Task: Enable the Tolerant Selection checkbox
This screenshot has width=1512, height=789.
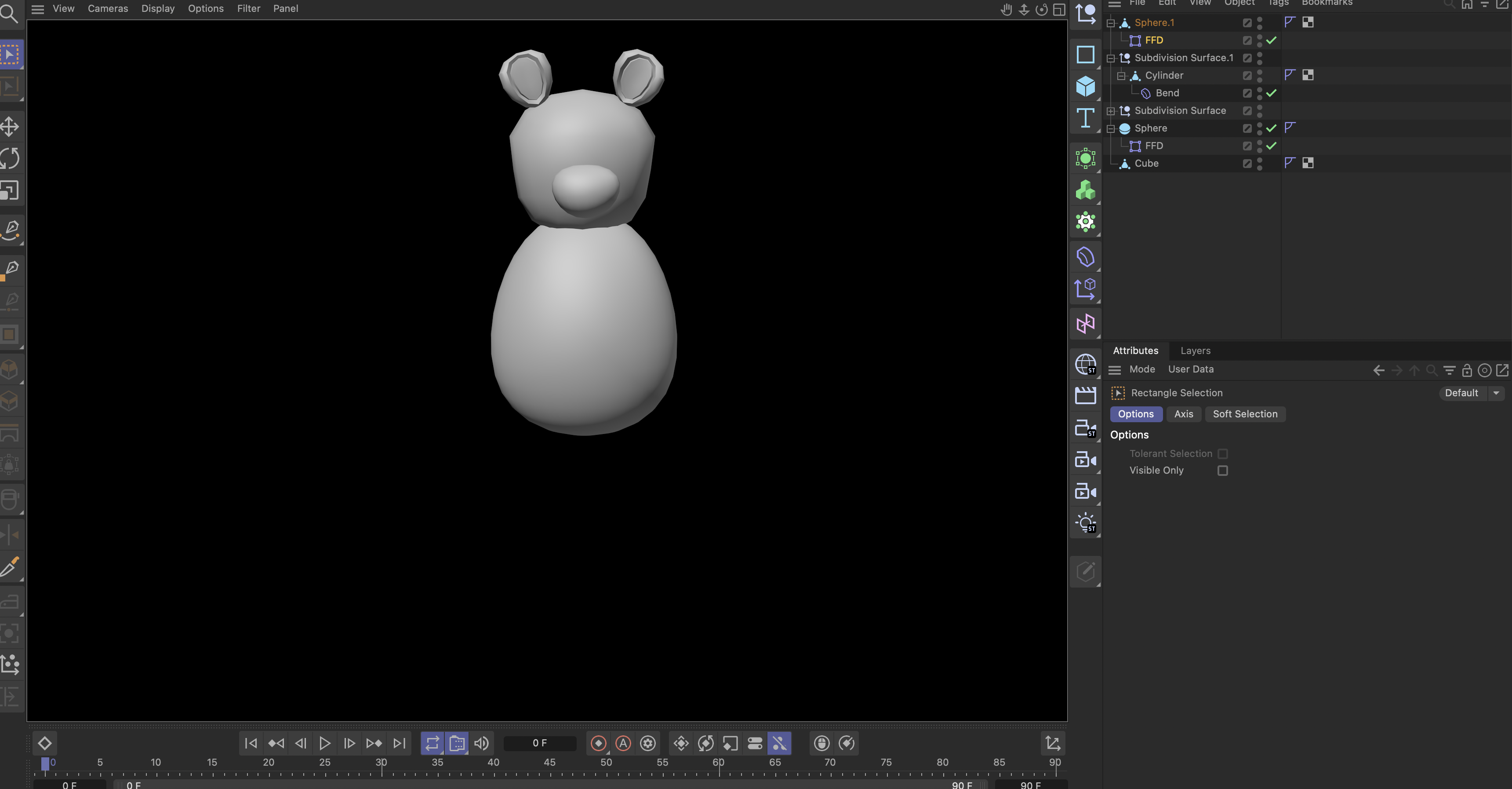Action: point(1223,453)
